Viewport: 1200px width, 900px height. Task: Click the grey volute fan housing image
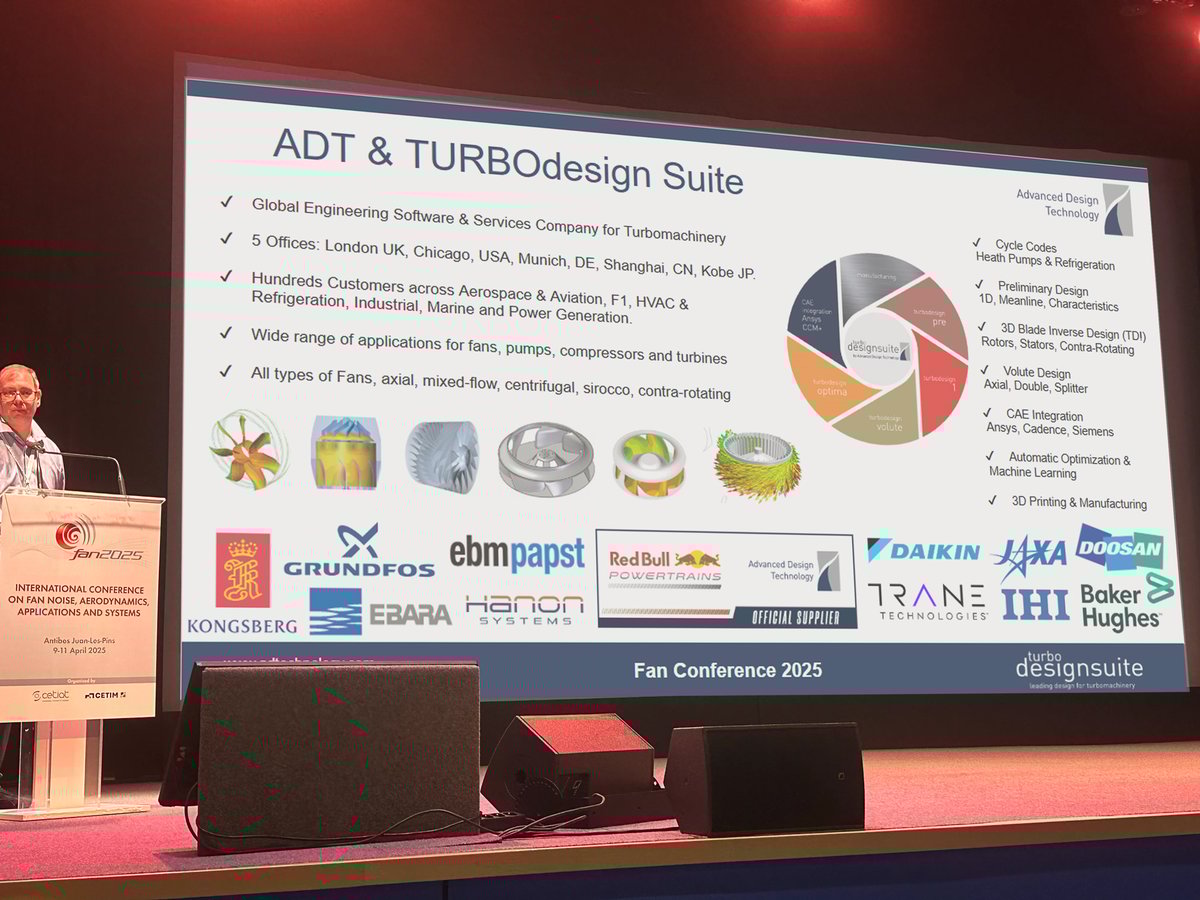(x=546, y=459)
